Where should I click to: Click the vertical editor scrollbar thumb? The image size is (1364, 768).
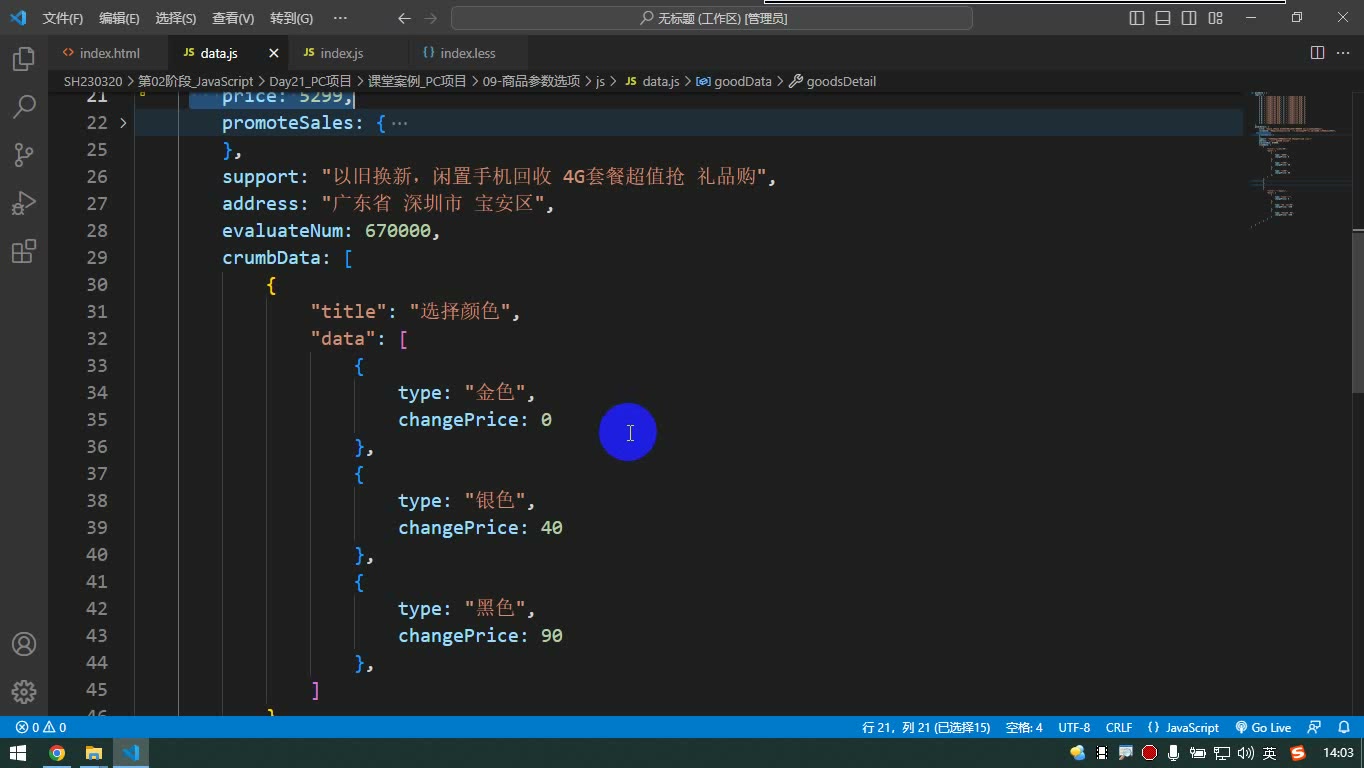(1357, 311)
